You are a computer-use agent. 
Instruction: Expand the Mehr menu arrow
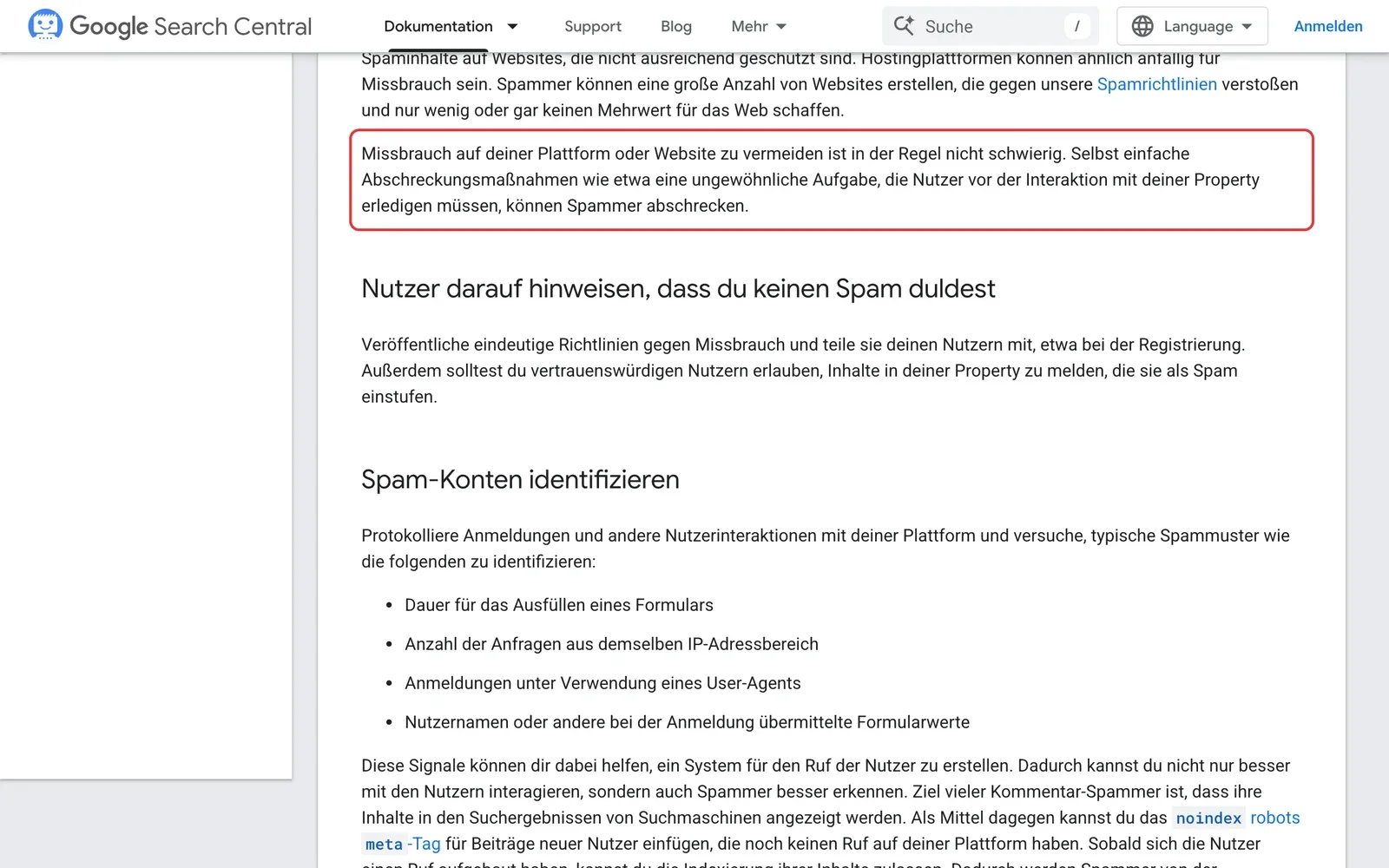(x=781, y=26)
